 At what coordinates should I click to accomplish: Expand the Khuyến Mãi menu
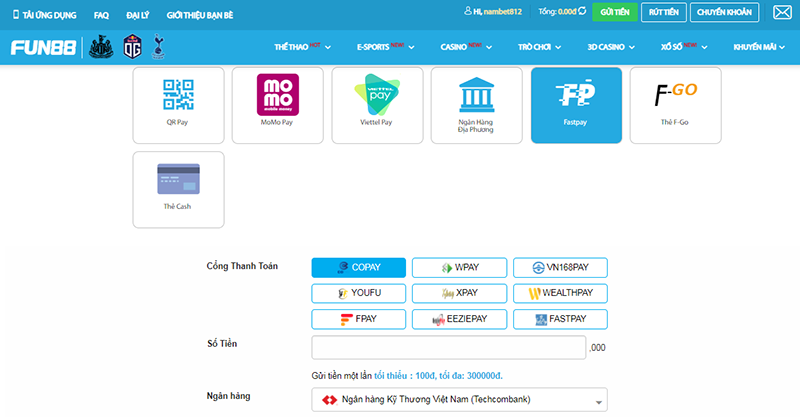click(759, 47)
